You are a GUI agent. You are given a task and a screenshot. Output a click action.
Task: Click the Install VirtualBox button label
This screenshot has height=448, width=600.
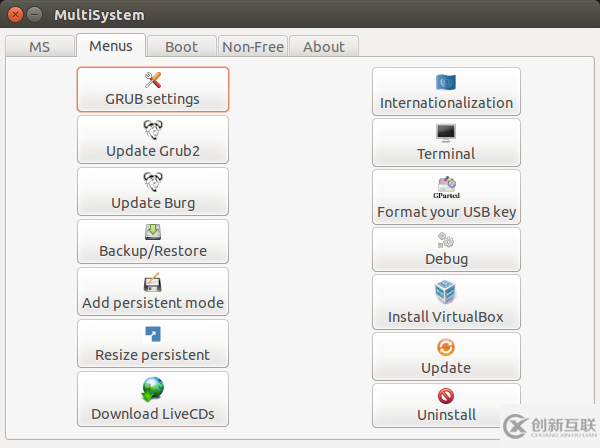coord(446,317)
